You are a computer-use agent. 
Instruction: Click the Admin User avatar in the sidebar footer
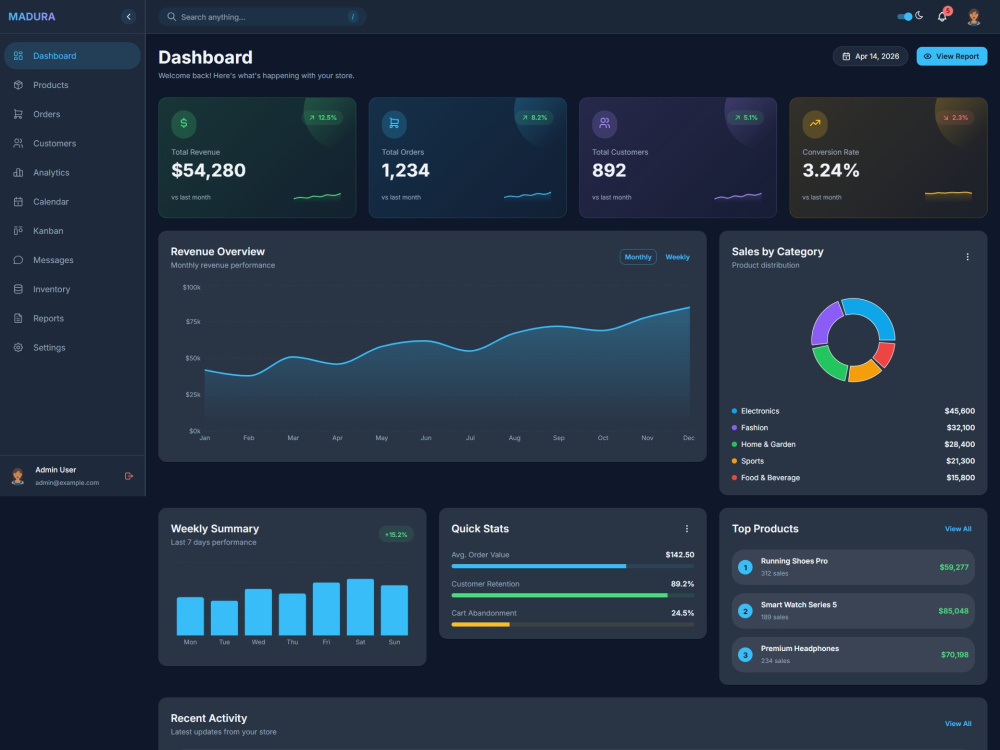click(x=18, y=476)
